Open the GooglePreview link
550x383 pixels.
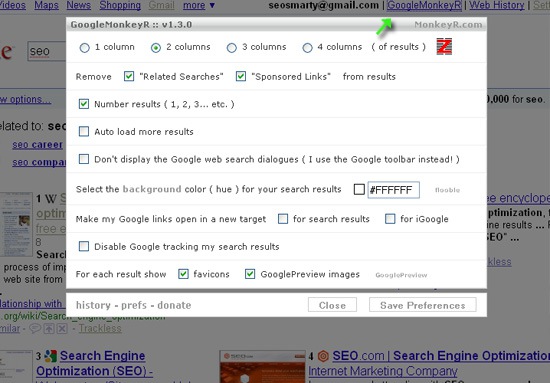pos(401,275)
